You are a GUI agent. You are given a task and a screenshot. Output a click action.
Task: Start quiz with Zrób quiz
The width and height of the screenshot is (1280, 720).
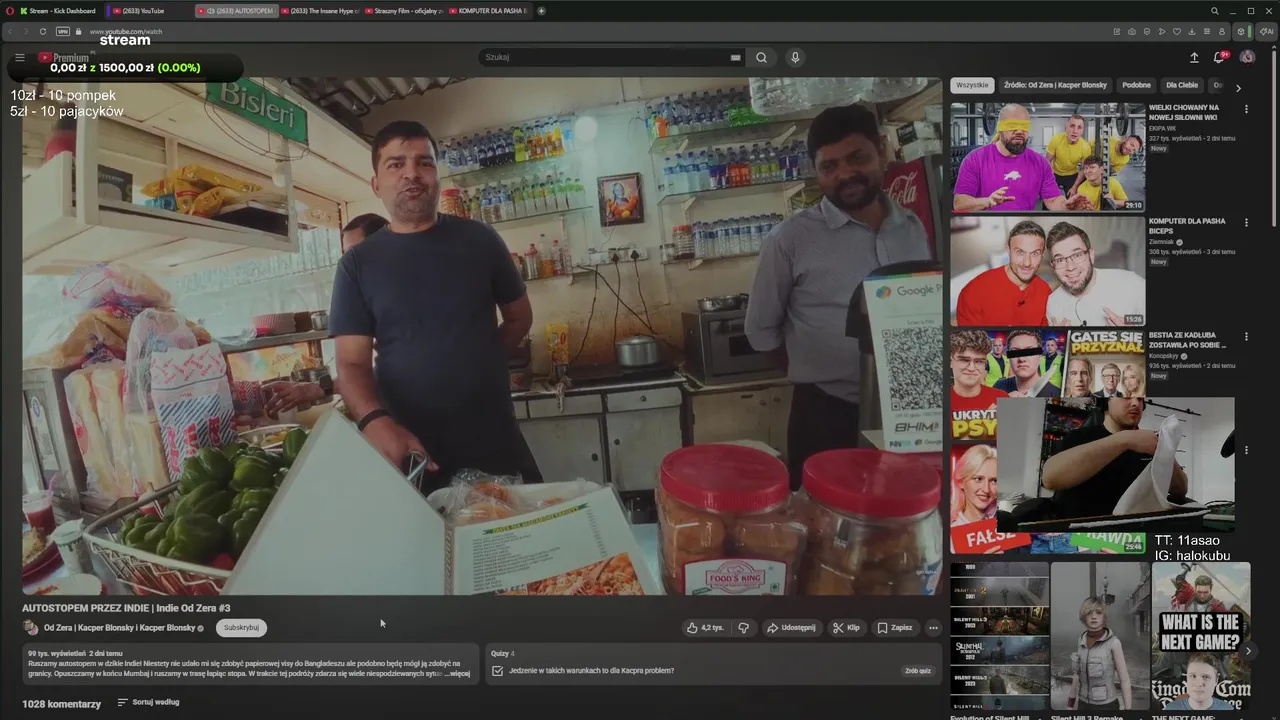(x=917, y=671)
